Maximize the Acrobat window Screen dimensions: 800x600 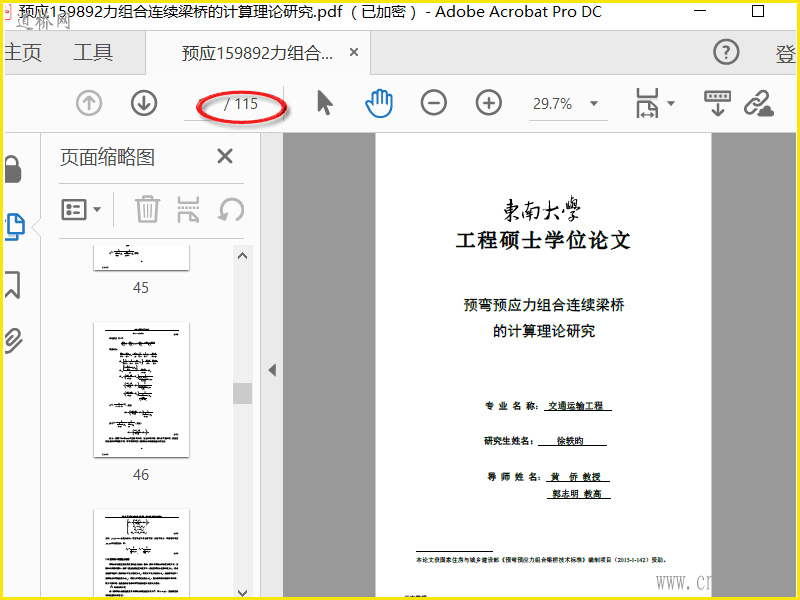click(x=758, y=11)
